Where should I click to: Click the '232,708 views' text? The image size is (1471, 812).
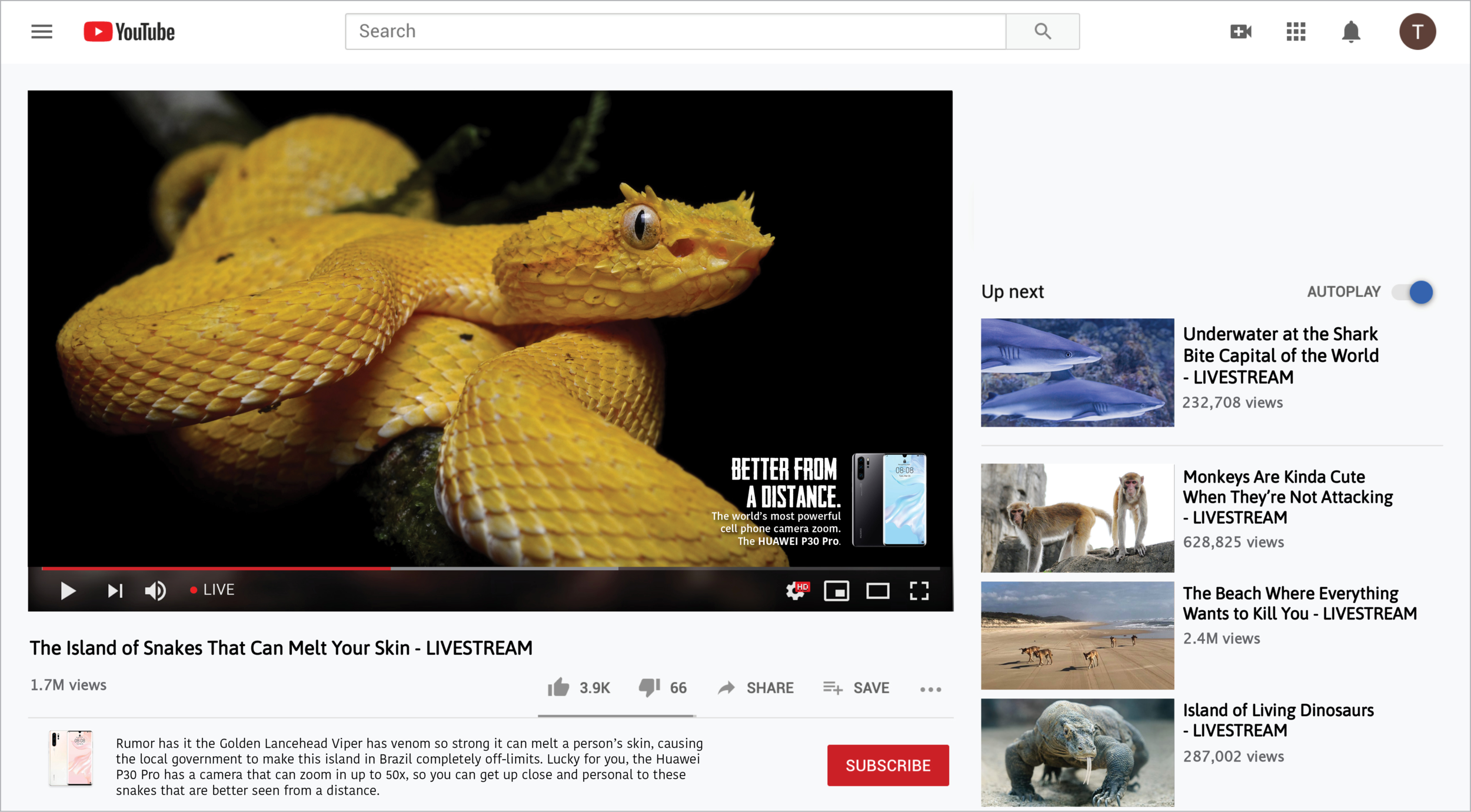[x=1233, y=402]
